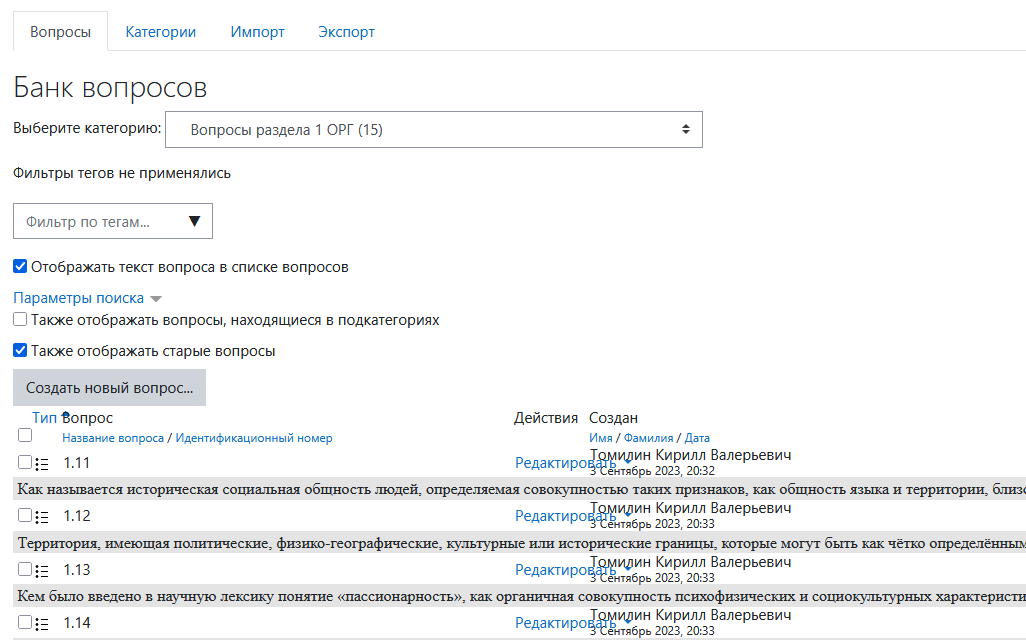Switch to the Вопросы tab
Viewport: 1026px width, 640px height.
(60, 31)
